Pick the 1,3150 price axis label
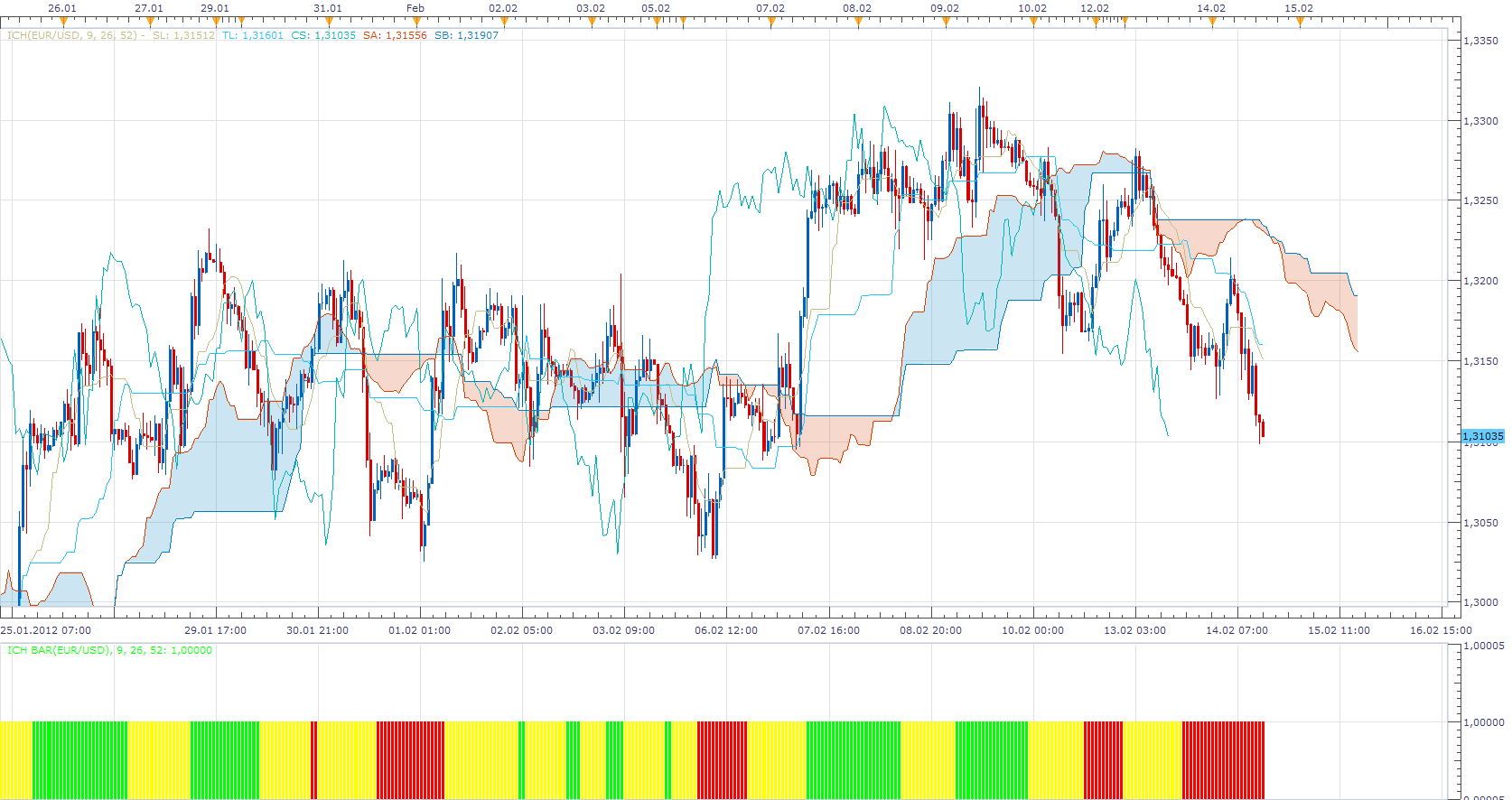This screenshot has width=1512, height=800. [1480, 361]
